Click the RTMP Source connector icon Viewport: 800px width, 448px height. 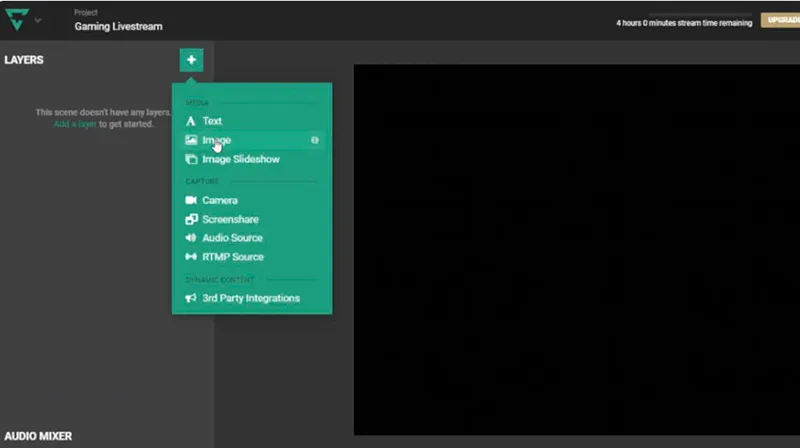(191, 257)
